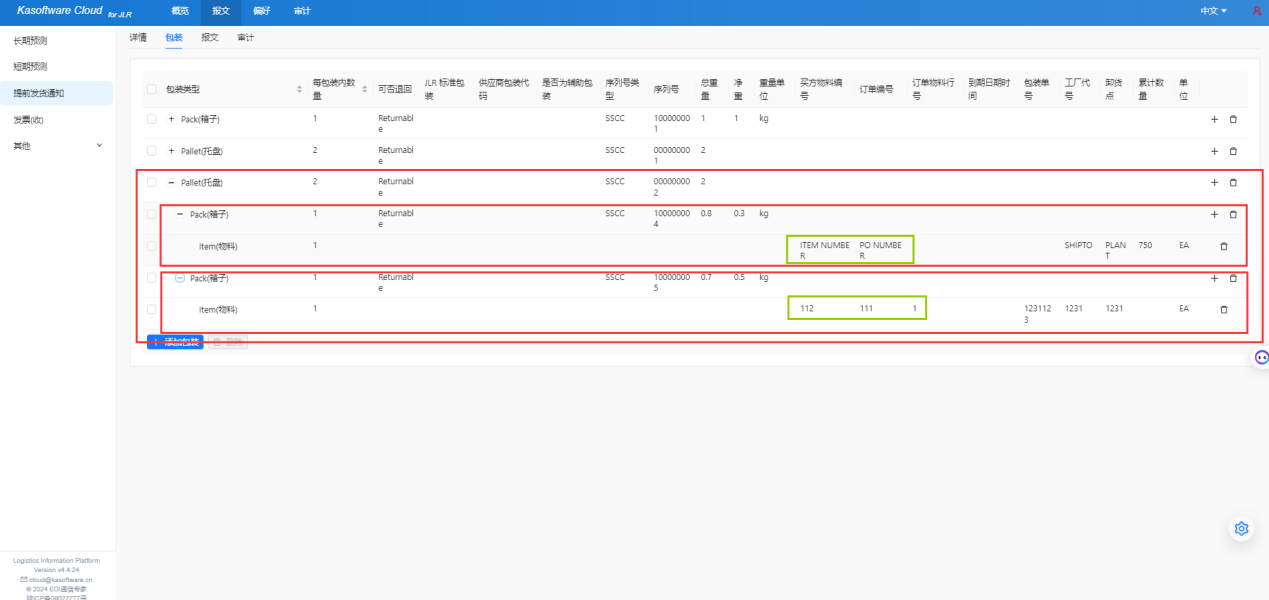
Task: Open the 概览 top navigation menu
Action: [180, 11]
